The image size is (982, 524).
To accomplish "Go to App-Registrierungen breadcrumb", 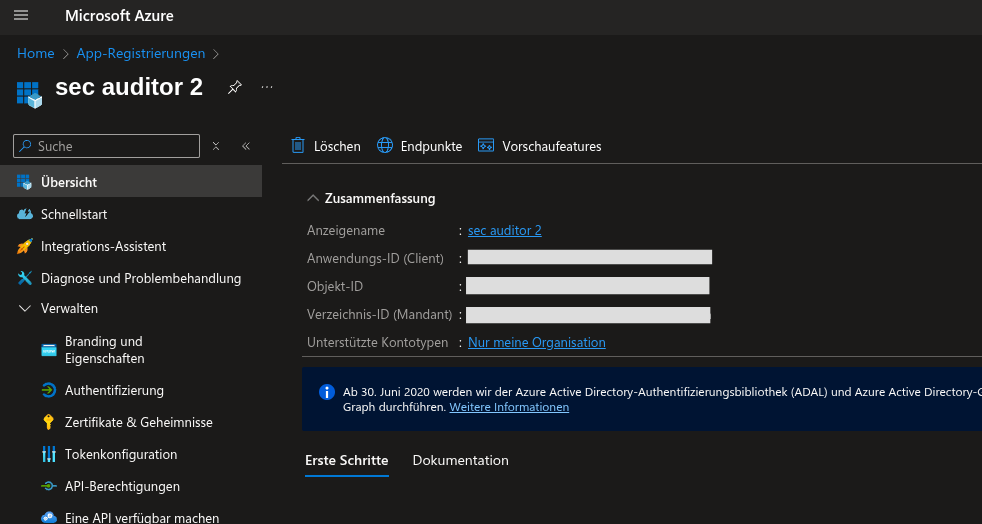I will point(140,53).
